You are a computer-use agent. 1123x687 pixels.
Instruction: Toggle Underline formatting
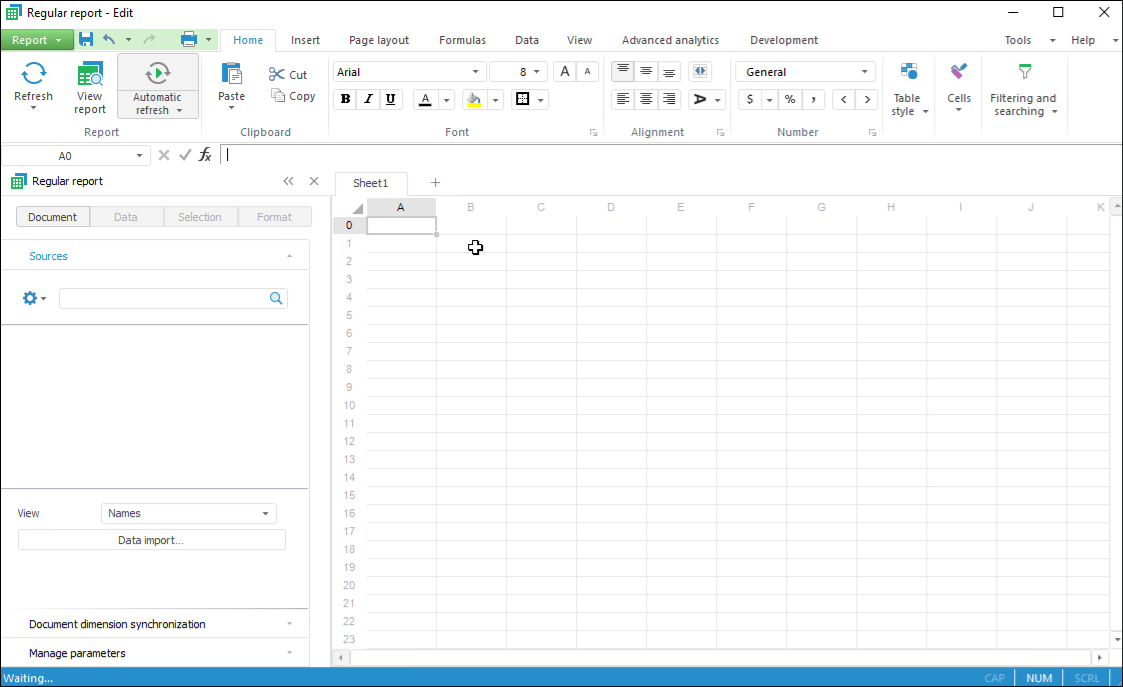[x=390, y=99]
